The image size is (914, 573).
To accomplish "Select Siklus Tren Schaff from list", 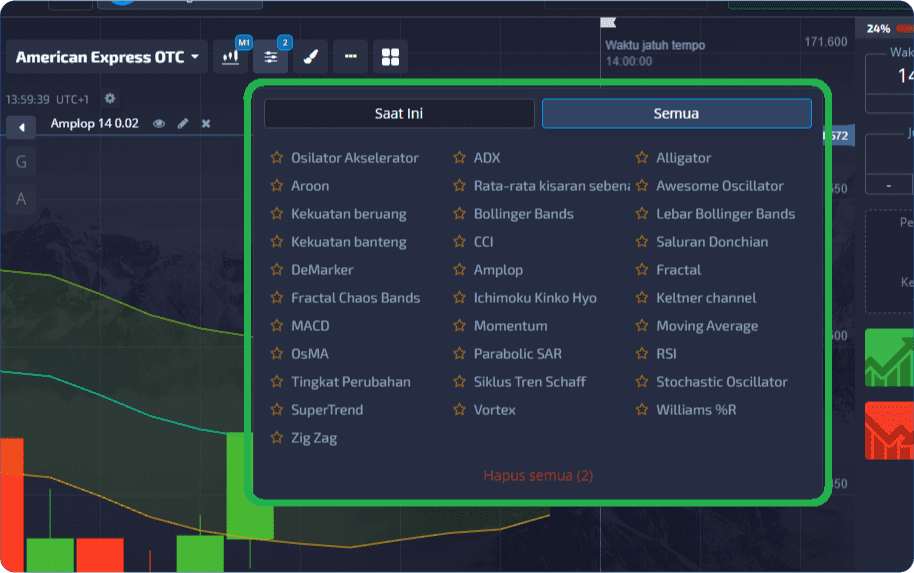I will click(530, 382).
